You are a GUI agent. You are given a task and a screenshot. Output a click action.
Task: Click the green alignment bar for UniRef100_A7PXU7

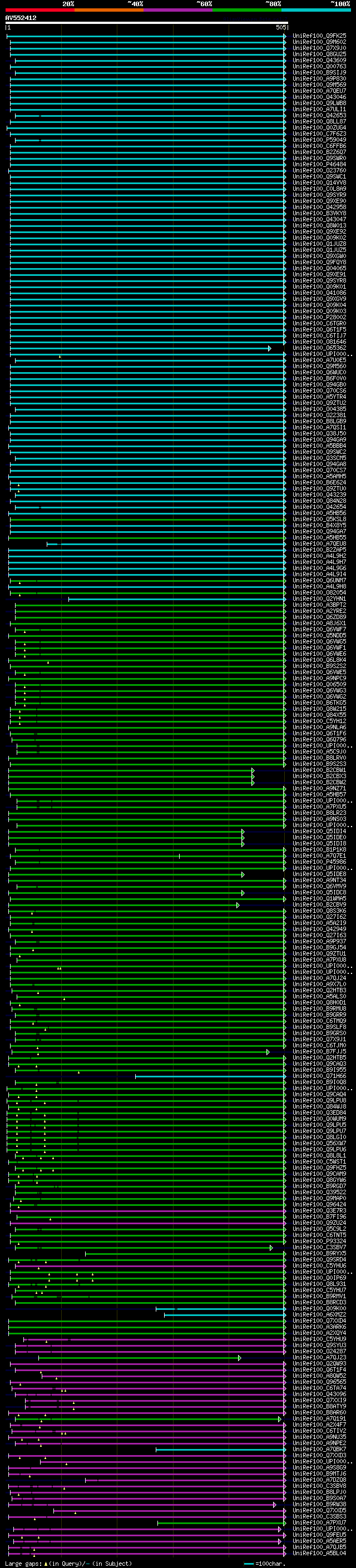click(222, 1522)
